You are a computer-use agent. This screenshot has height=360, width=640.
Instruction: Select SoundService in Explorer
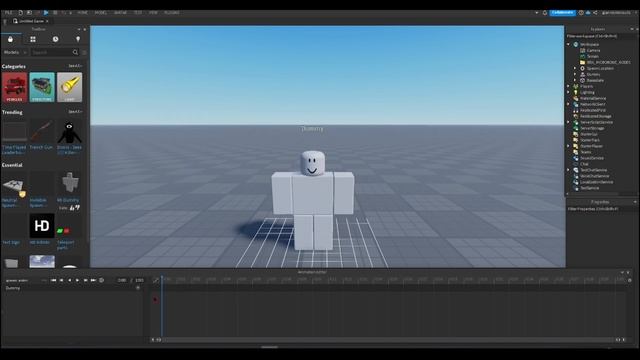coord(592,158)
